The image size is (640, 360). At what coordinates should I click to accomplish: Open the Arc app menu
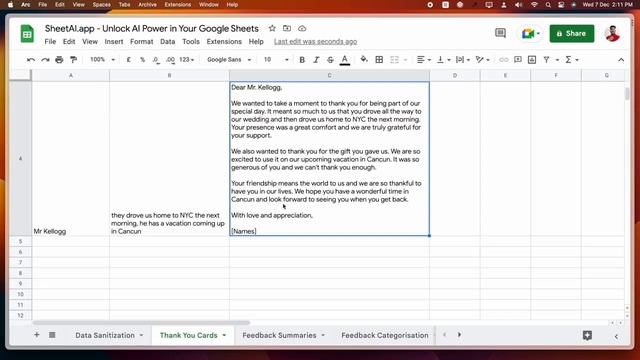26,4
